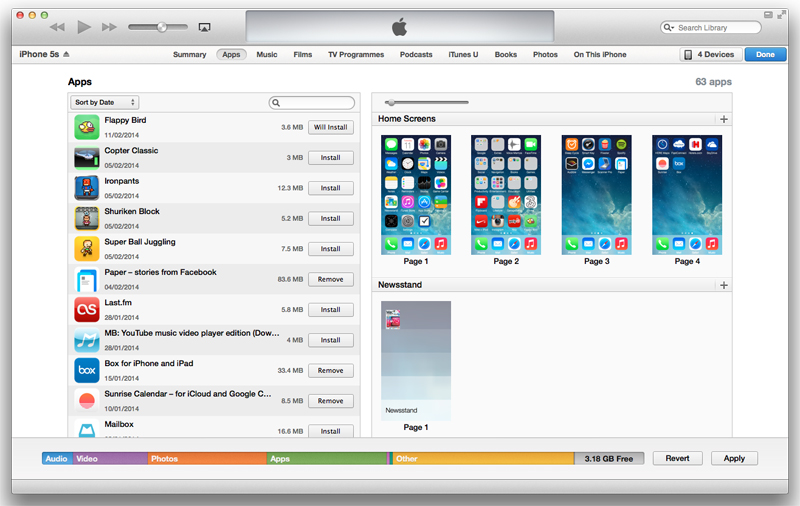
Task: Click the Mailbox app icon
Action: 87,428
